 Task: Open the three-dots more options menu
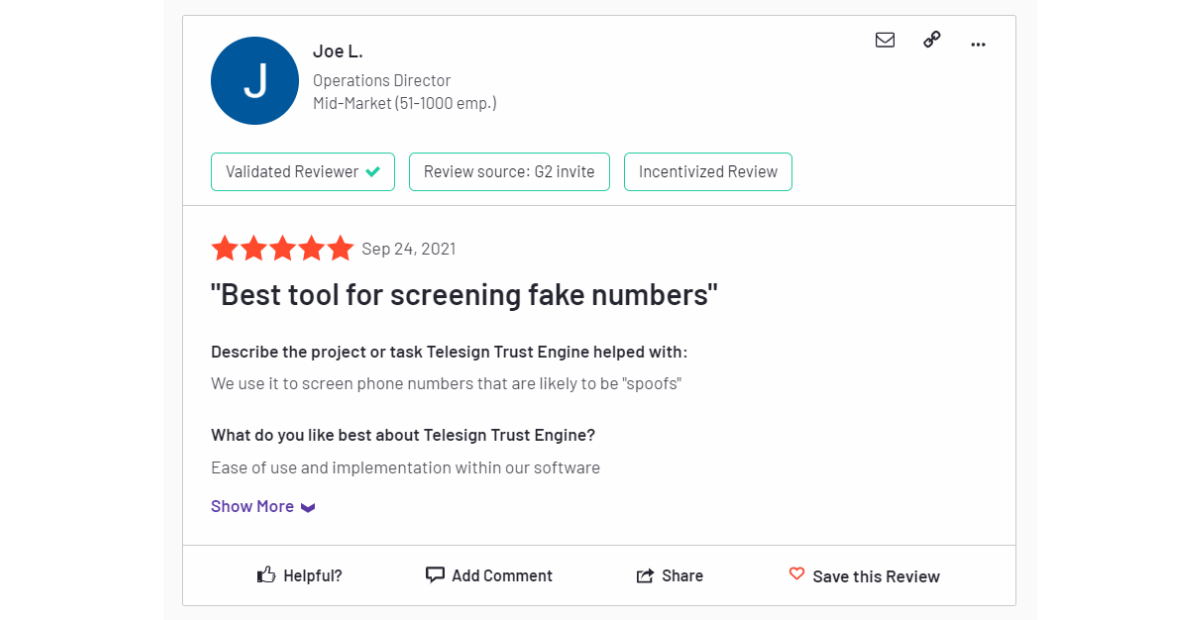[x=978, y=44]
